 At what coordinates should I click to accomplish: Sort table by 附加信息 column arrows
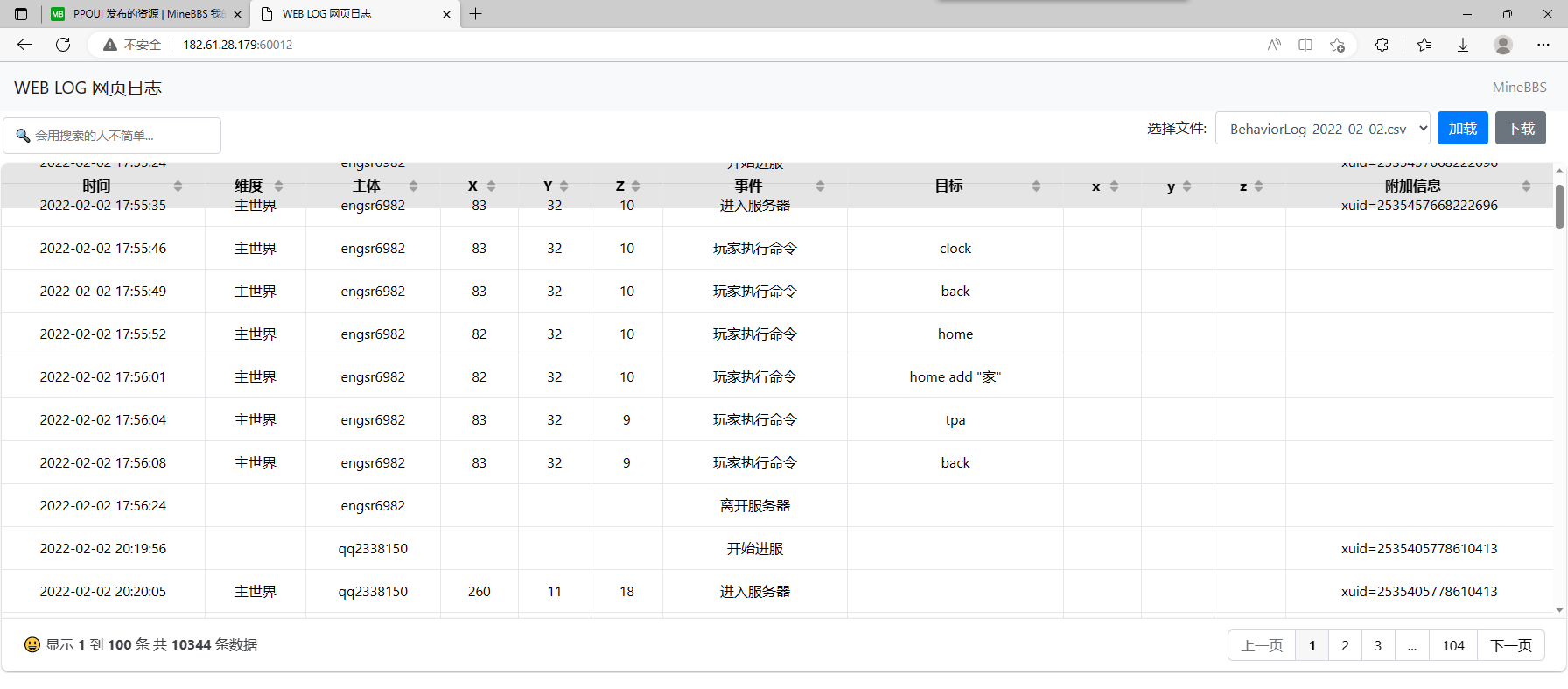[x=1526, y=186]
